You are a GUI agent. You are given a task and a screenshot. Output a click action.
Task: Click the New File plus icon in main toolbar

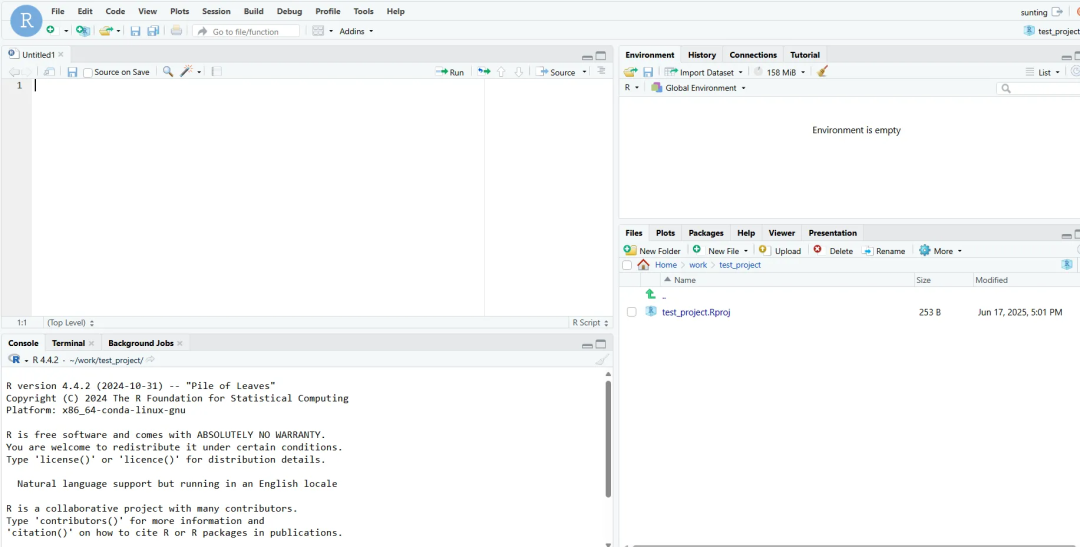click(x=50, y=30)
